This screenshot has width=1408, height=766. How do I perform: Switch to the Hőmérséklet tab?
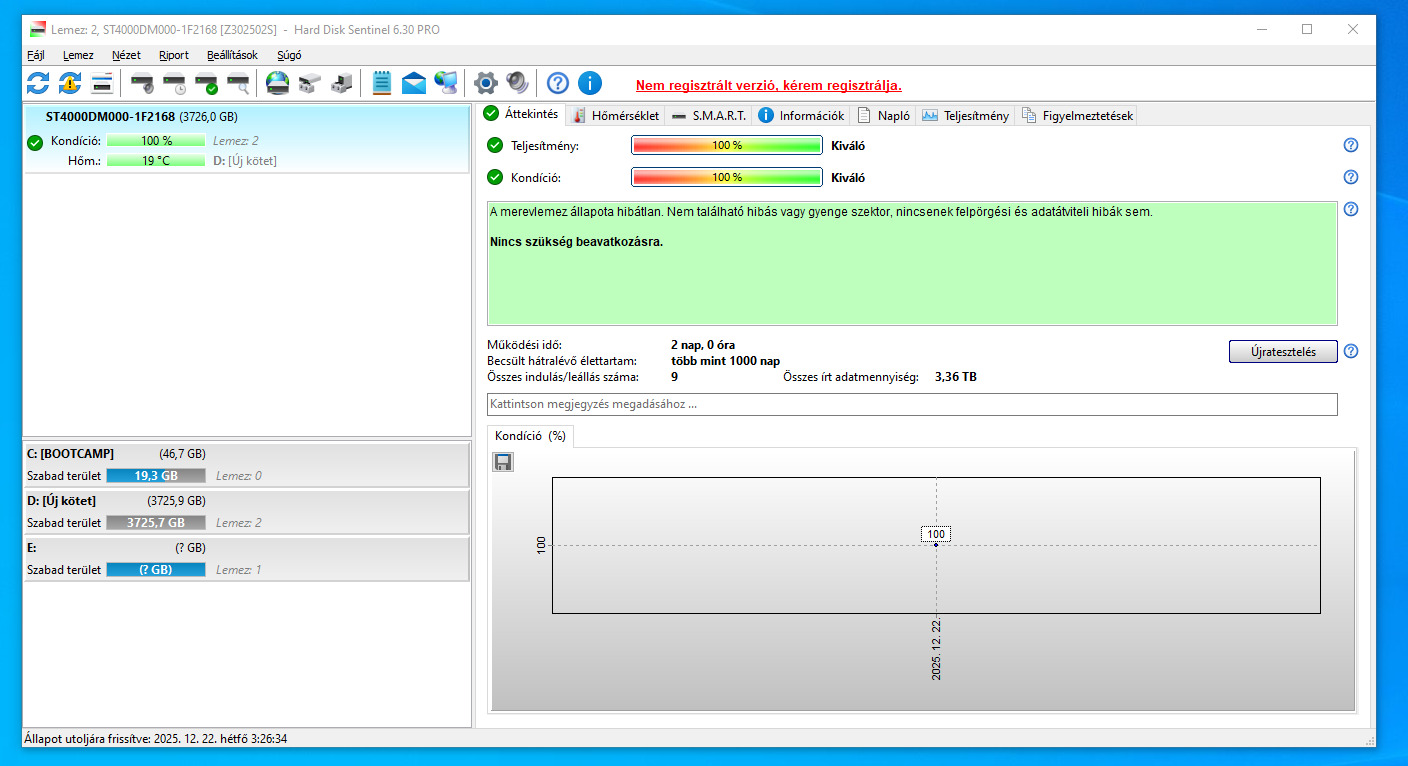coord(615,115)
